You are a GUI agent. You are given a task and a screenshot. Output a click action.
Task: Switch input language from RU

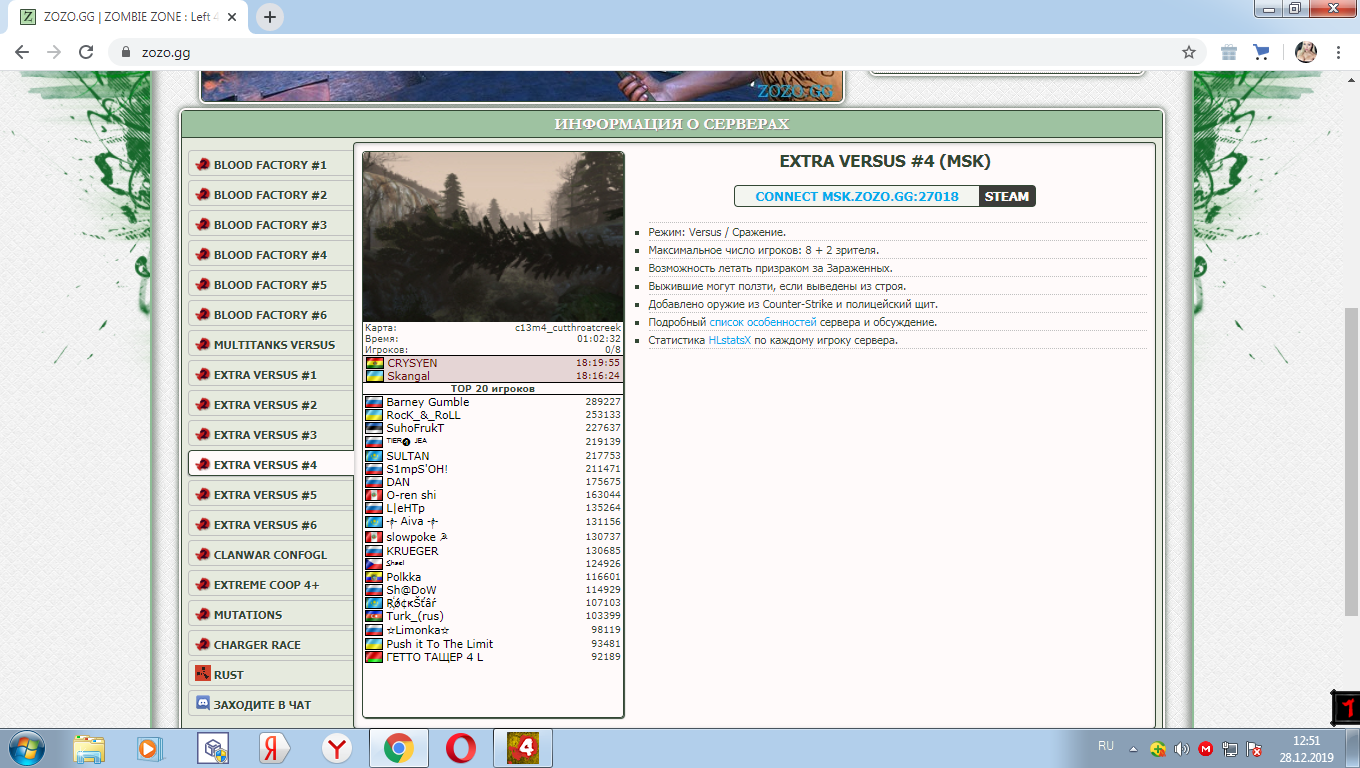pos(1106,746)
